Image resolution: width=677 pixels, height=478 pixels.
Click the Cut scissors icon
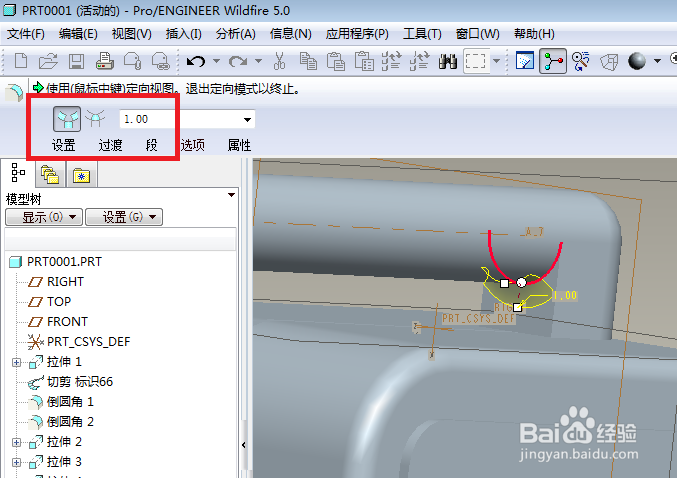coord(279,61)
